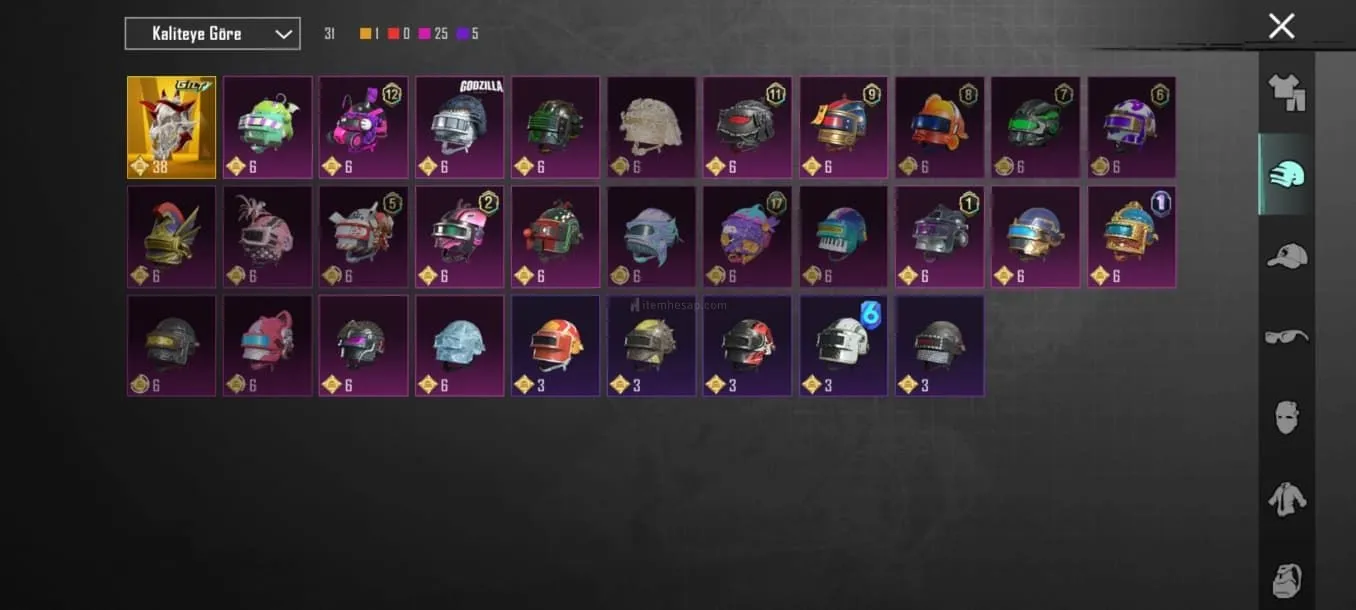Open the jacket category icon
The height and width of the screenshot is (610, 1356).
1287,498
